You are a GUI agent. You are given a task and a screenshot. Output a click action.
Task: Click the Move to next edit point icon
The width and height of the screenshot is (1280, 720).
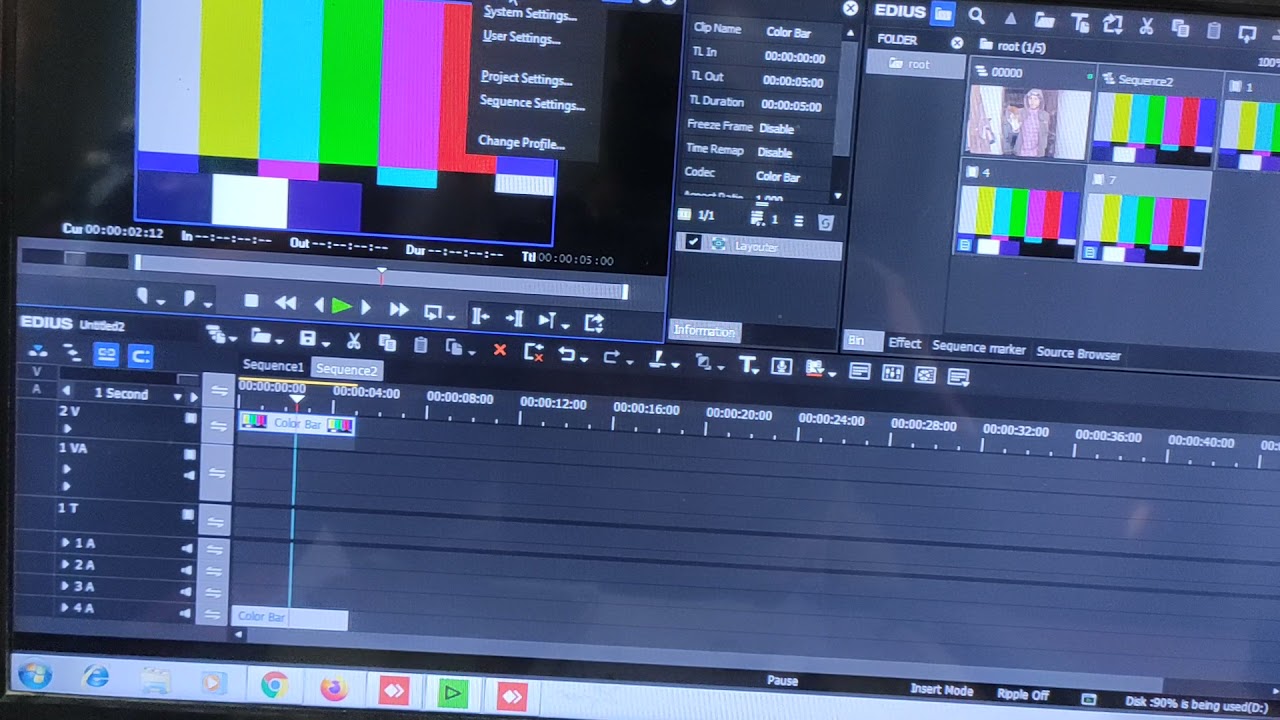click(x=515, y=319)
